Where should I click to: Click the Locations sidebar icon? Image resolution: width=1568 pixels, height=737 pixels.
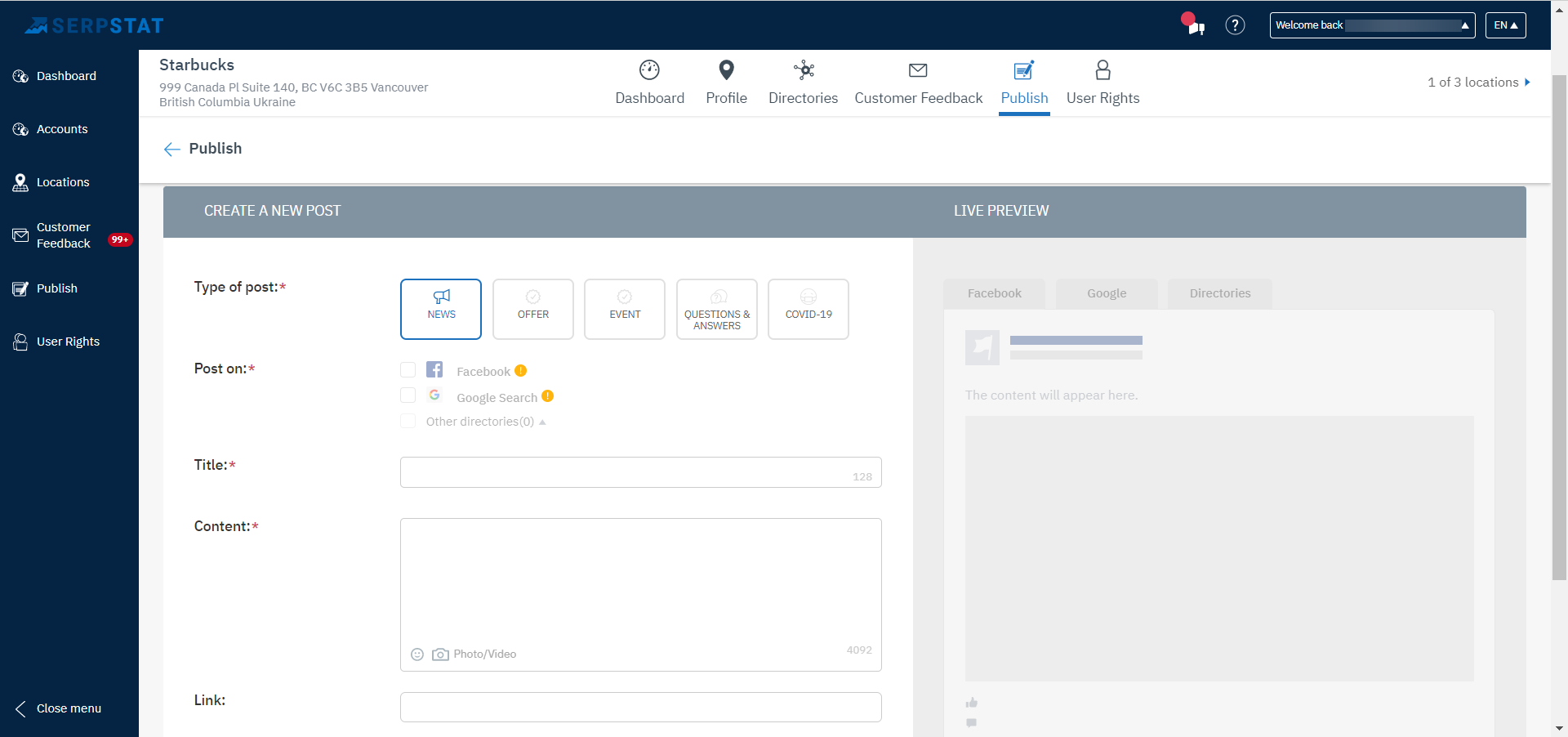(20, 182)
